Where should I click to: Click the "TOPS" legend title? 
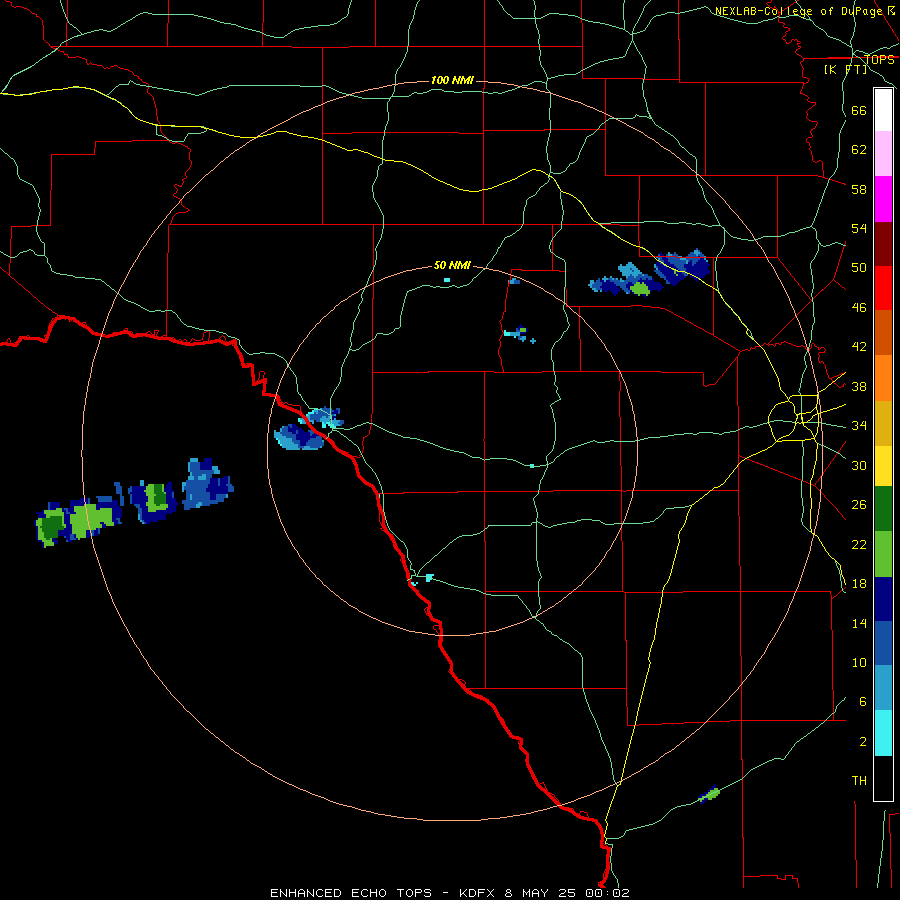[x=879, y=60]
